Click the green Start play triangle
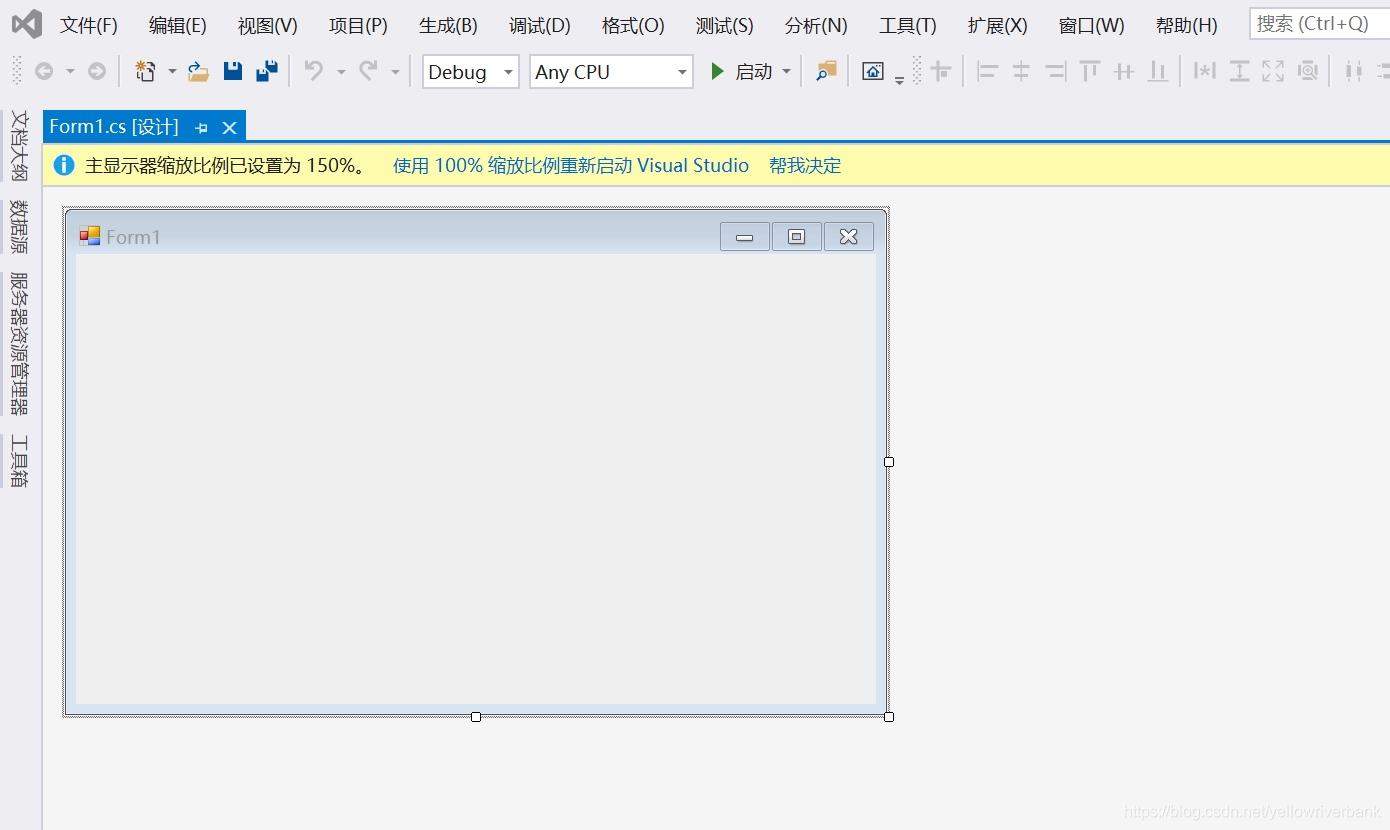The image size is (1390, 830). pyautogui.click(x=716, y=71)
